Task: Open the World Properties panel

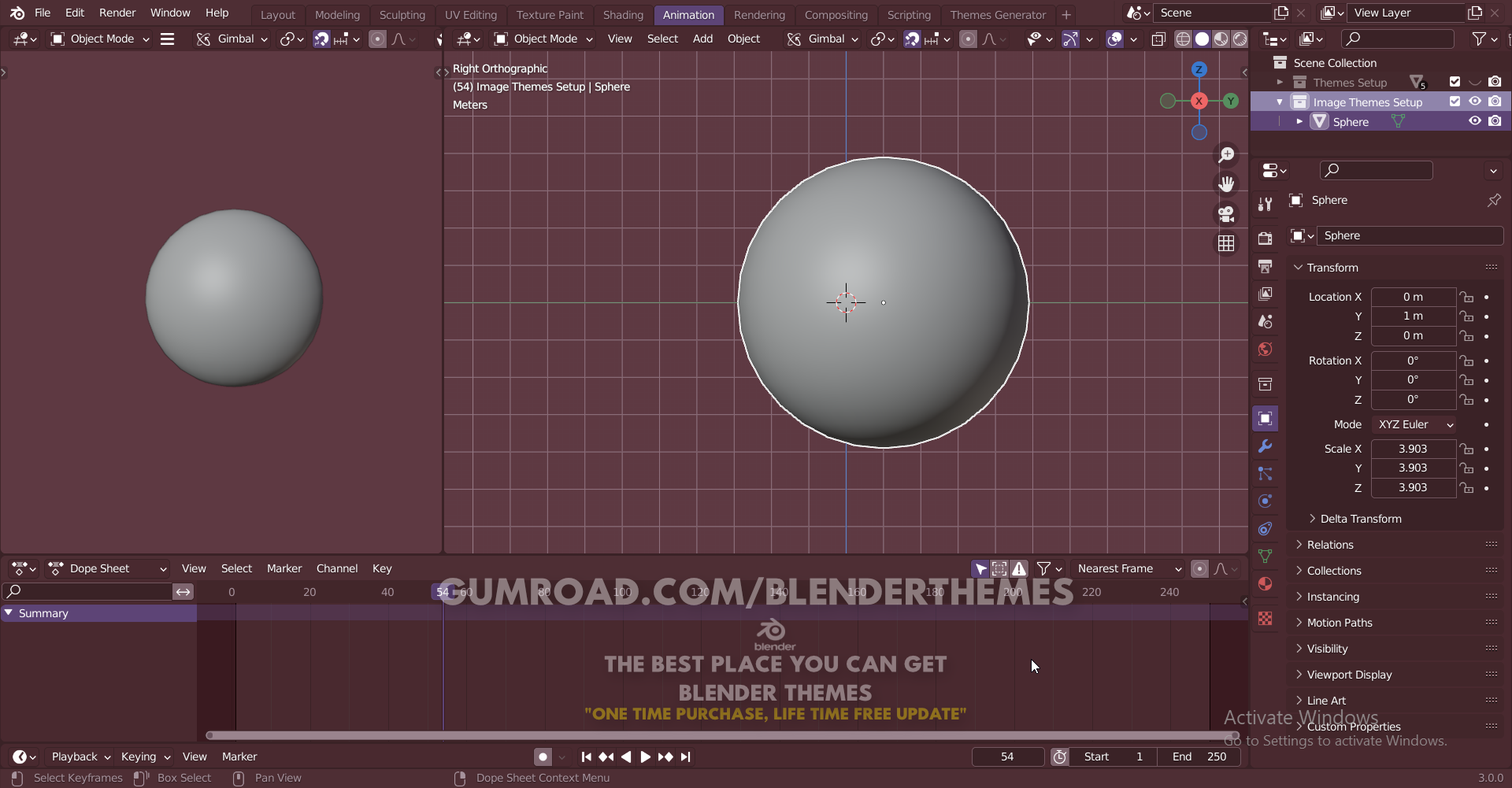Action: [1266, 350]
